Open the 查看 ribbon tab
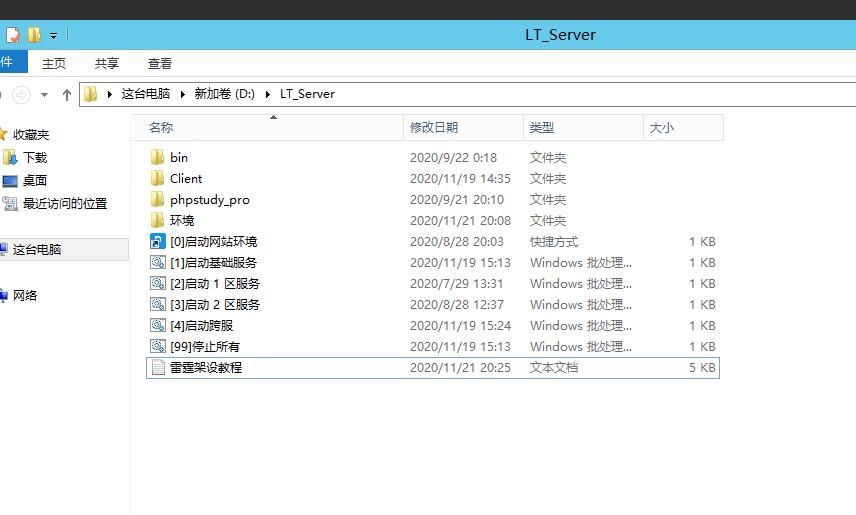The image size is (856, 515). [160, 63]
